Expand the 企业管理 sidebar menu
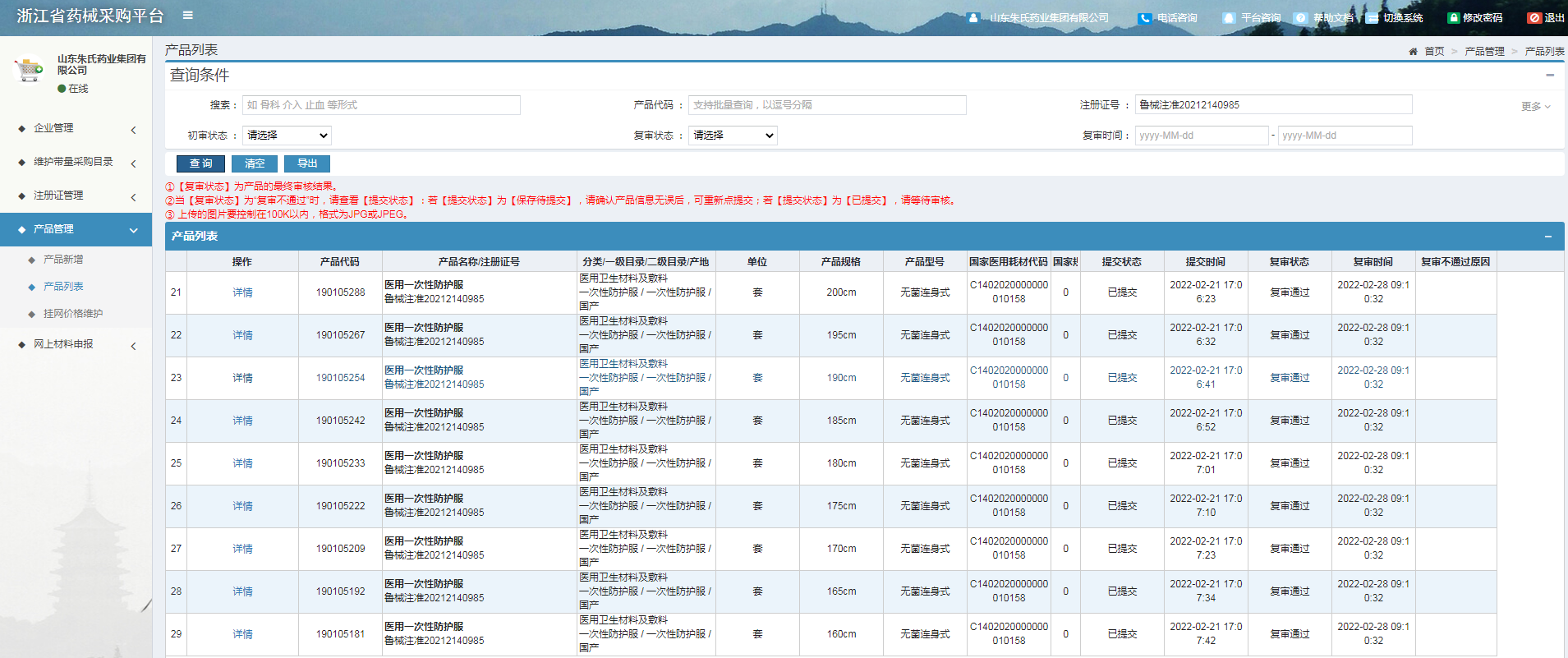The height and width of the screenshot is (658, 1568). point(76,129)
